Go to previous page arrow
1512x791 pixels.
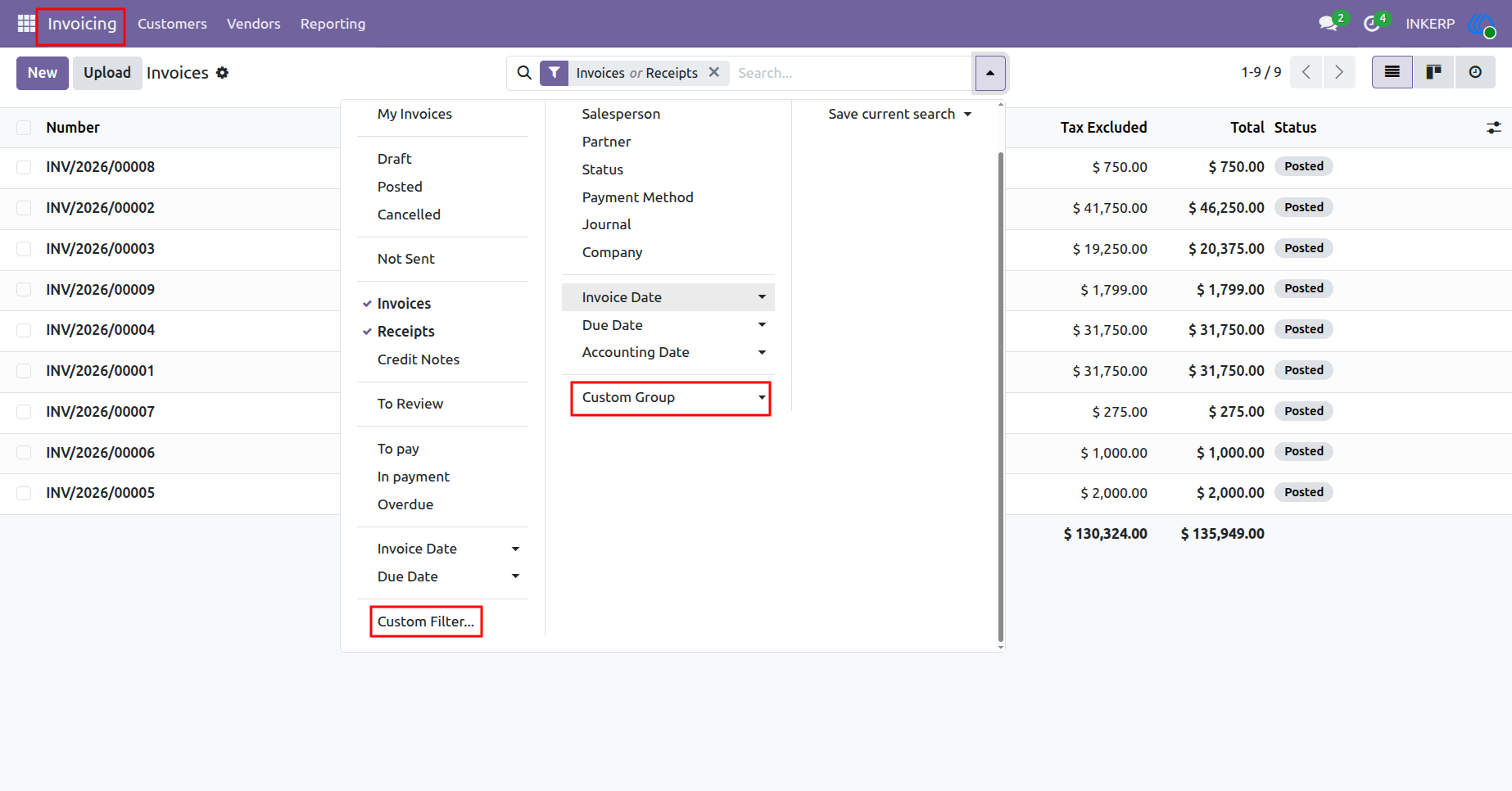(x=1306, y=72)
